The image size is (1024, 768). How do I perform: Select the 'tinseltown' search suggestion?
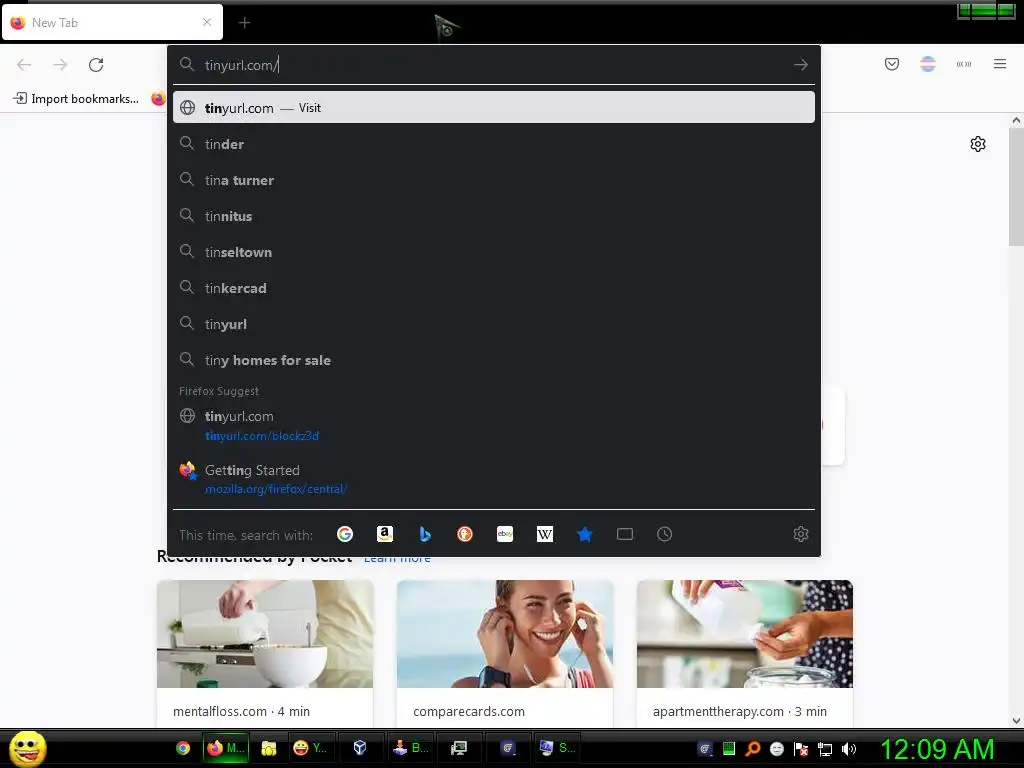pos(494,252)
